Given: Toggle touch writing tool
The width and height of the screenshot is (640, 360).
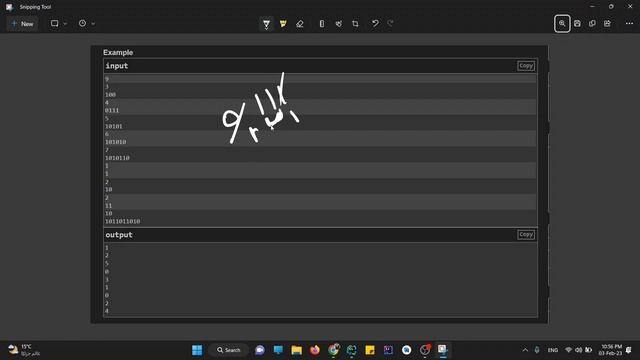Looking at the screenshot, I should point(338,24).
